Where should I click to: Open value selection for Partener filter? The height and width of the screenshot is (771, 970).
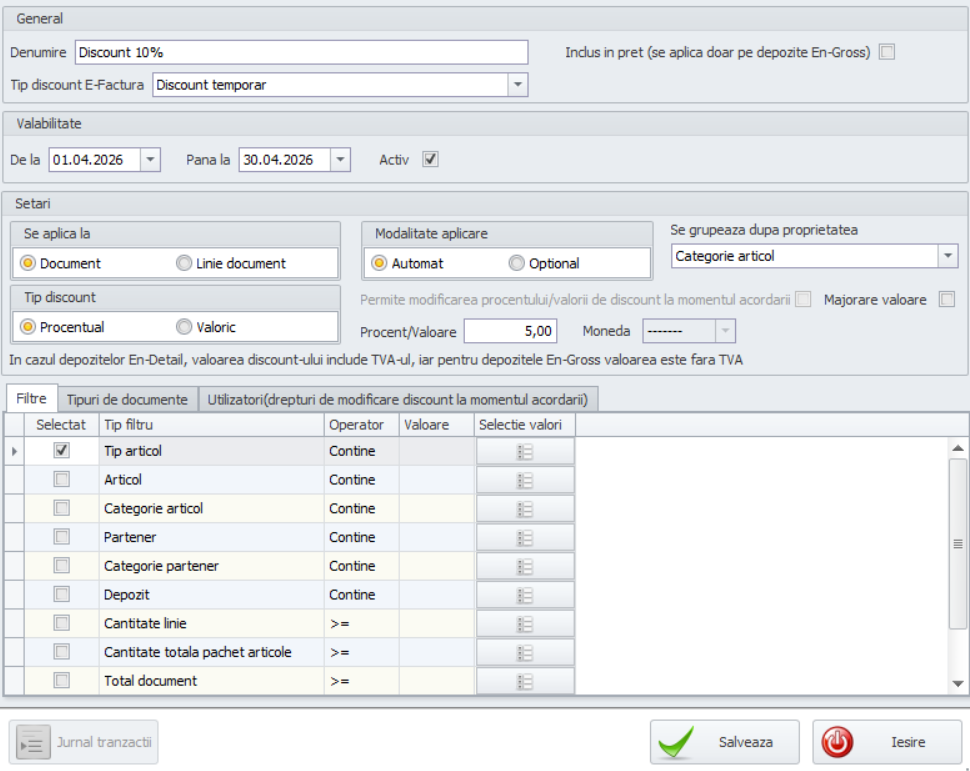click(x=525, y=538)
